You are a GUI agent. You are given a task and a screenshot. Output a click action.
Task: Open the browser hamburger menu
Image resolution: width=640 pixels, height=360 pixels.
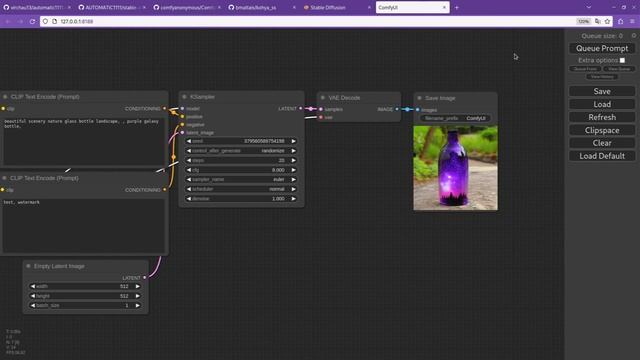pyautogui.click(x=632, y=21)
